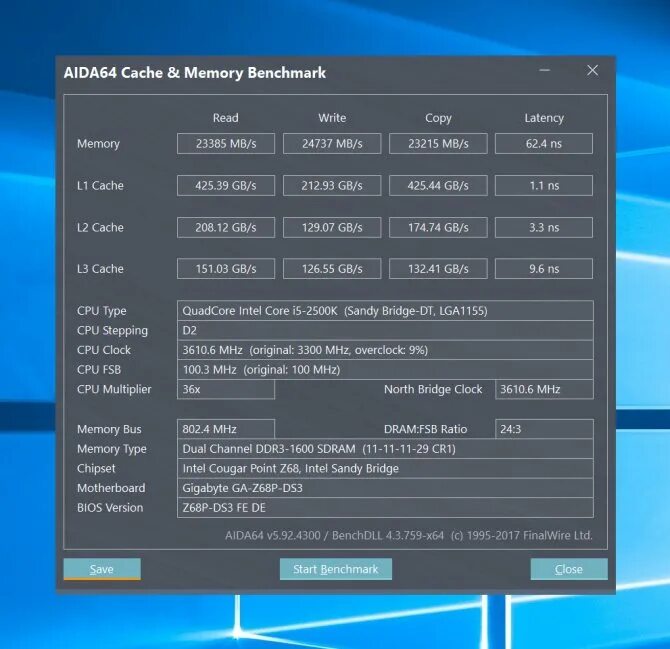Image resolution: width=670 pixels, height=649 pixels.
Task: Click BIOS Version field Z68P-DS3 FE DE
Action: point(385,508)
